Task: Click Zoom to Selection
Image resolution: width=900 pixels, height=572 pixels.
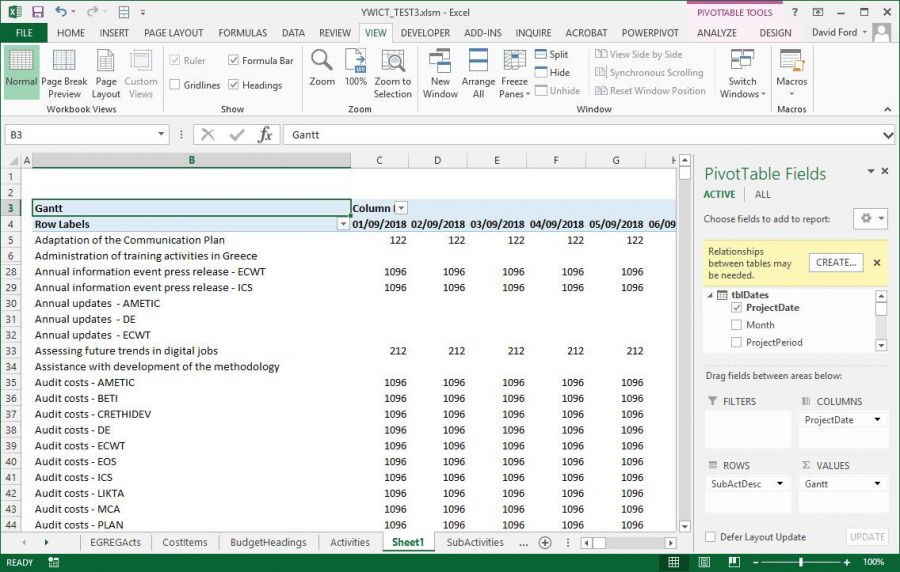Action: coord(393,73)
